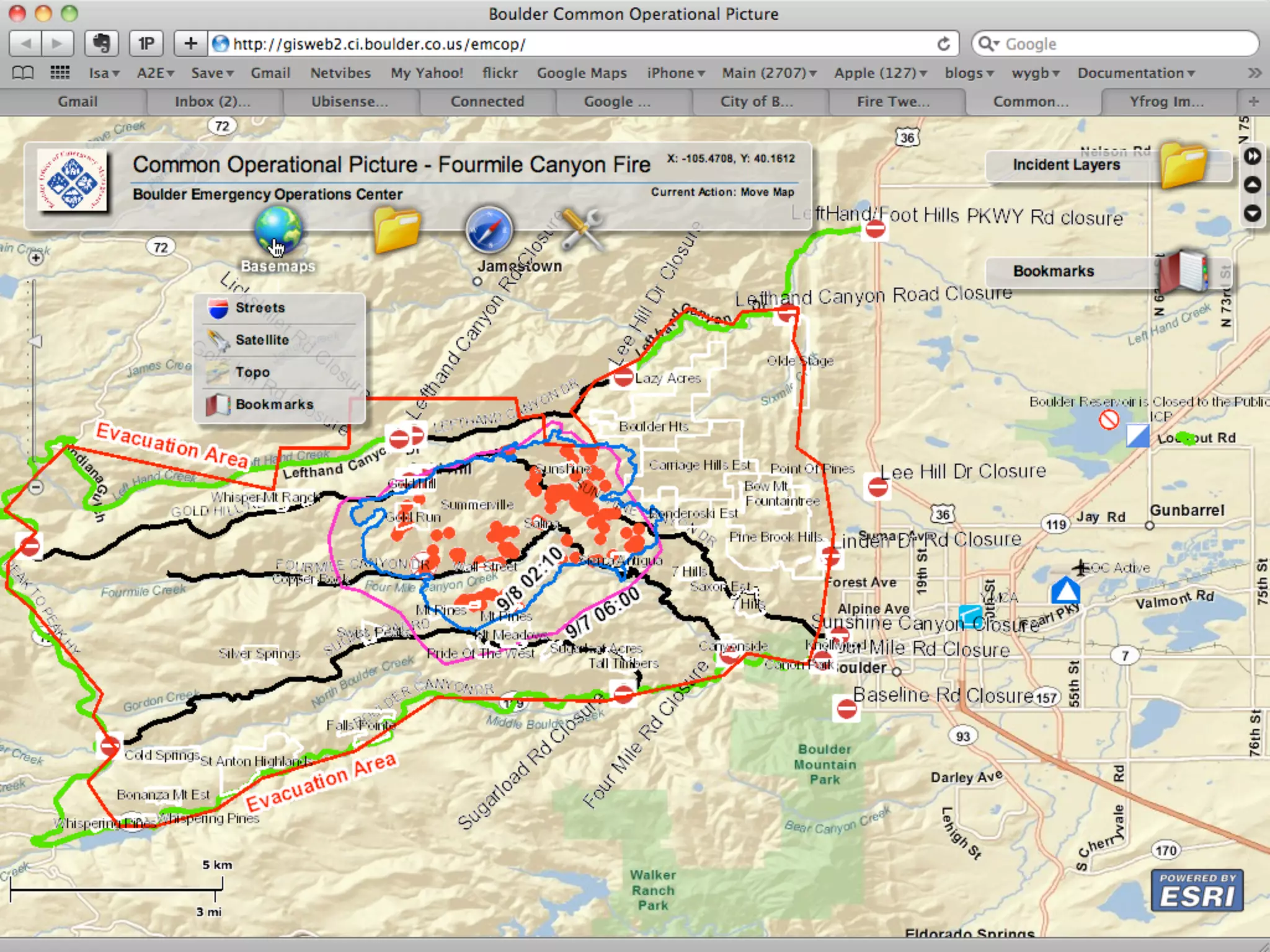Open Google Maps bookmark link
1270x952 pixels.
[x=581, y=73]
